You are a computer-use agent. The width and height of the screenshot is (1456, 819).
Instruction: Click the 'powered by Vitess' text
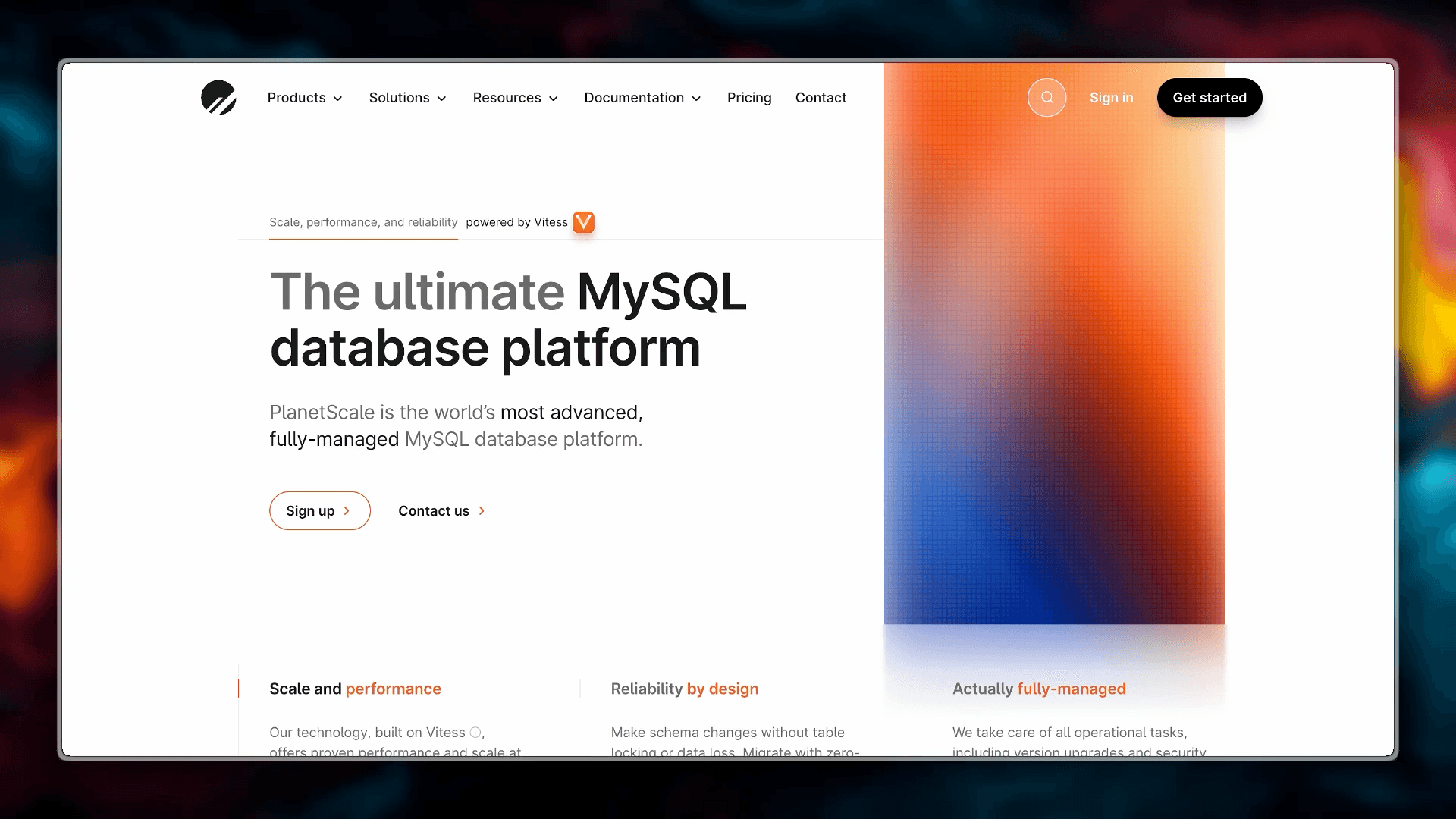(516, 222)
